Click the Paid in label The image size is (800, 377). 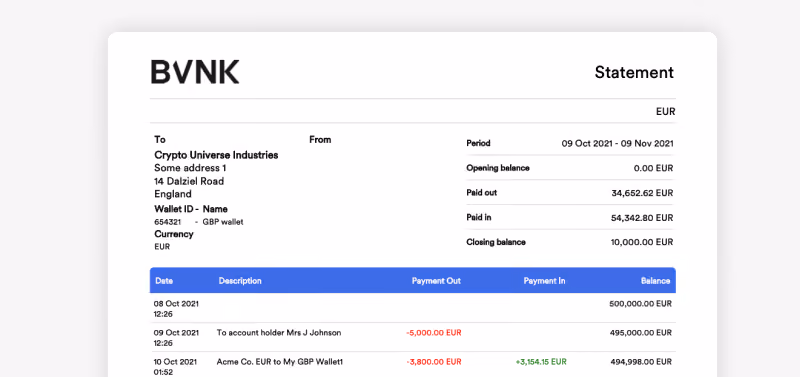[479, 217]
